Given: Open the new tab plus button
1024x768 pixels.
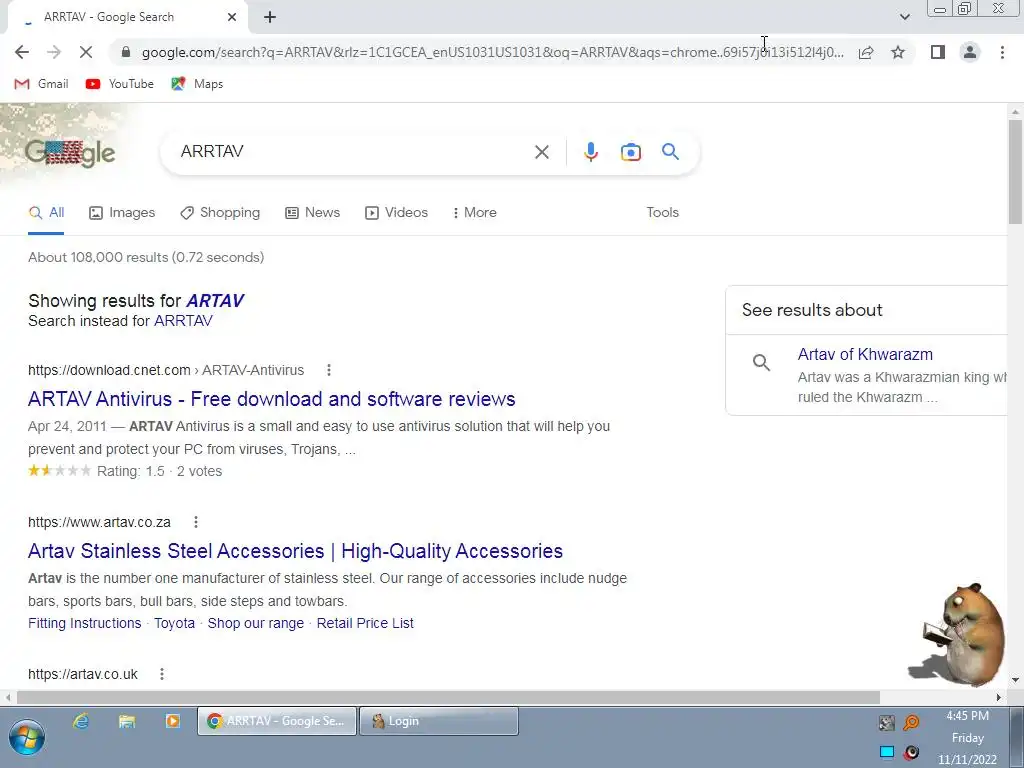Looking at the screenshot, I should pos(270,17).
